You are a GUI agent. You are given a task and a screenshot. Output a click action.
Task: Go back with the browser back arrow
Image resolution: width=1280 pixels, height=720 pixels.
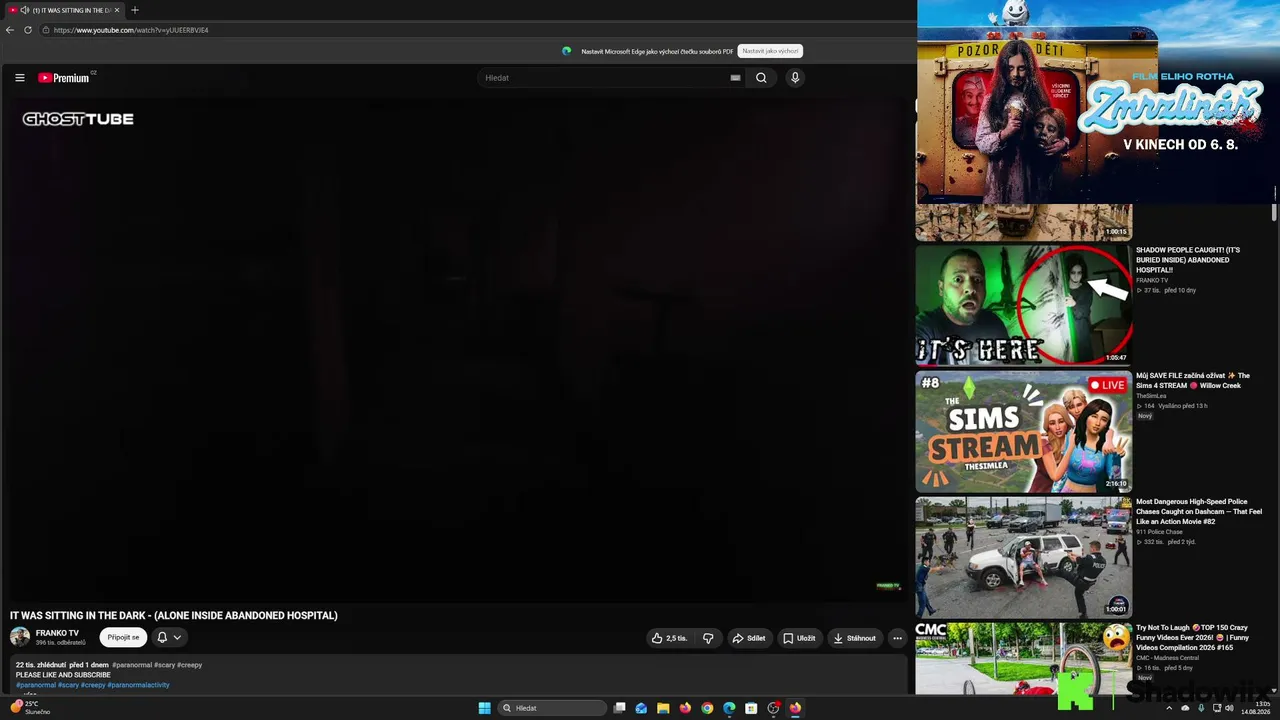click(x=10, y=30)
